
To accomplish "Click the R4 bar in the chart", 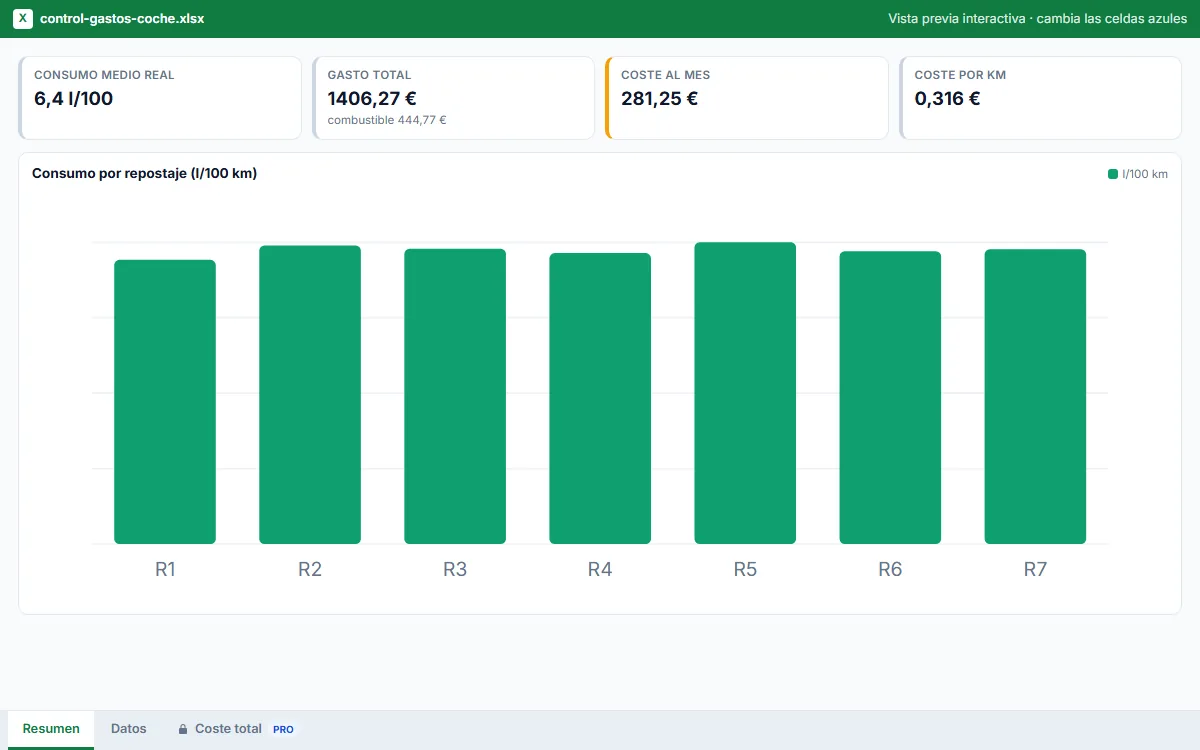I will 600,398.
